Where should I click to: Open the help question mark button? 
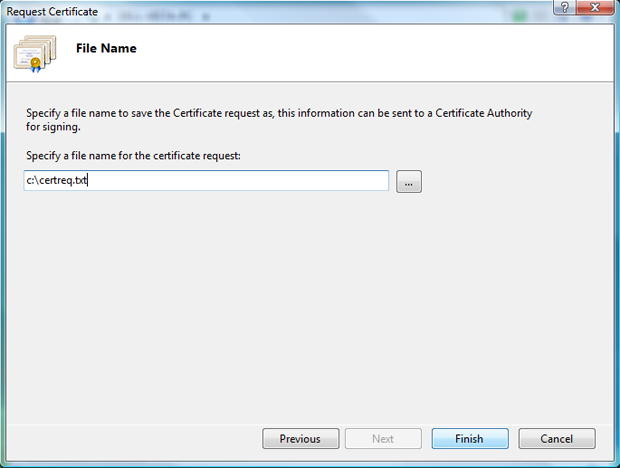coord(565,7)
